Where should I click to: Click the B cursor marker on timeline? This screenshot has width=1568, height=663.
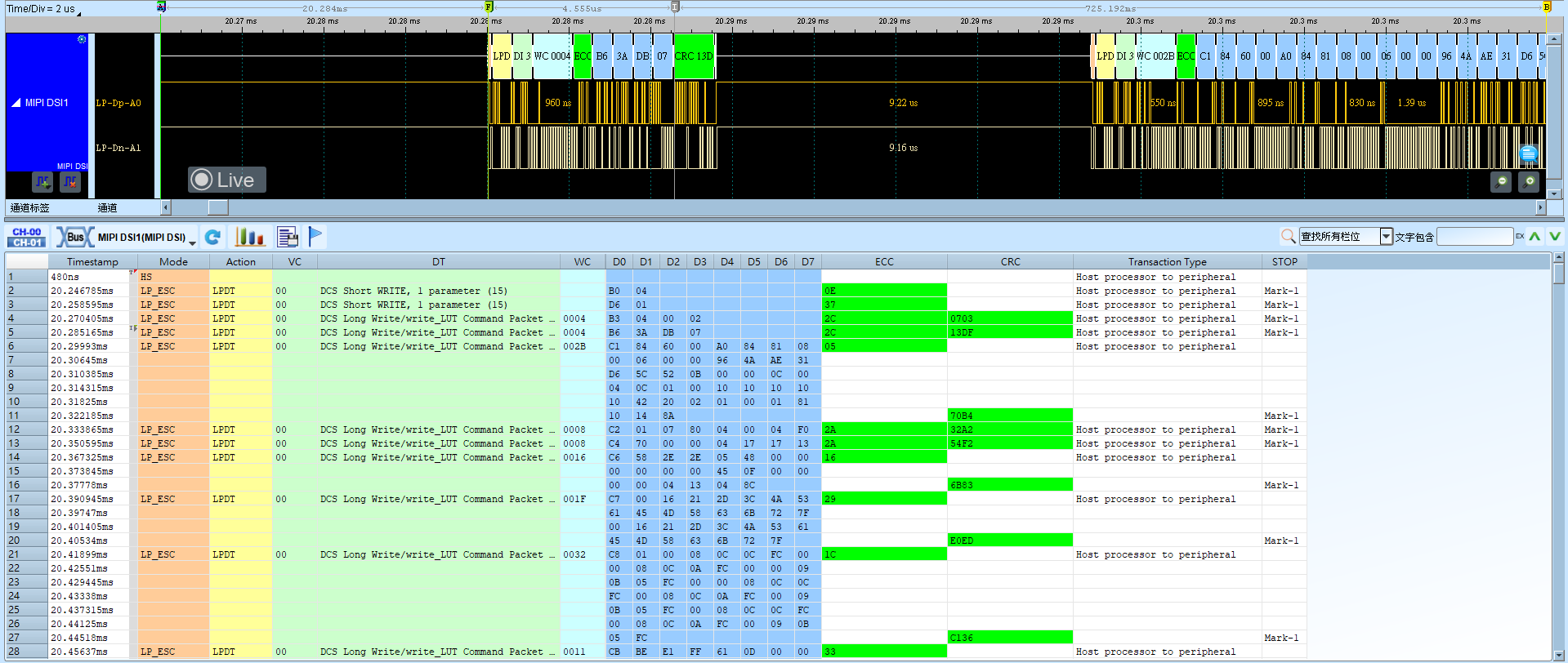[x=1547, y=7]
